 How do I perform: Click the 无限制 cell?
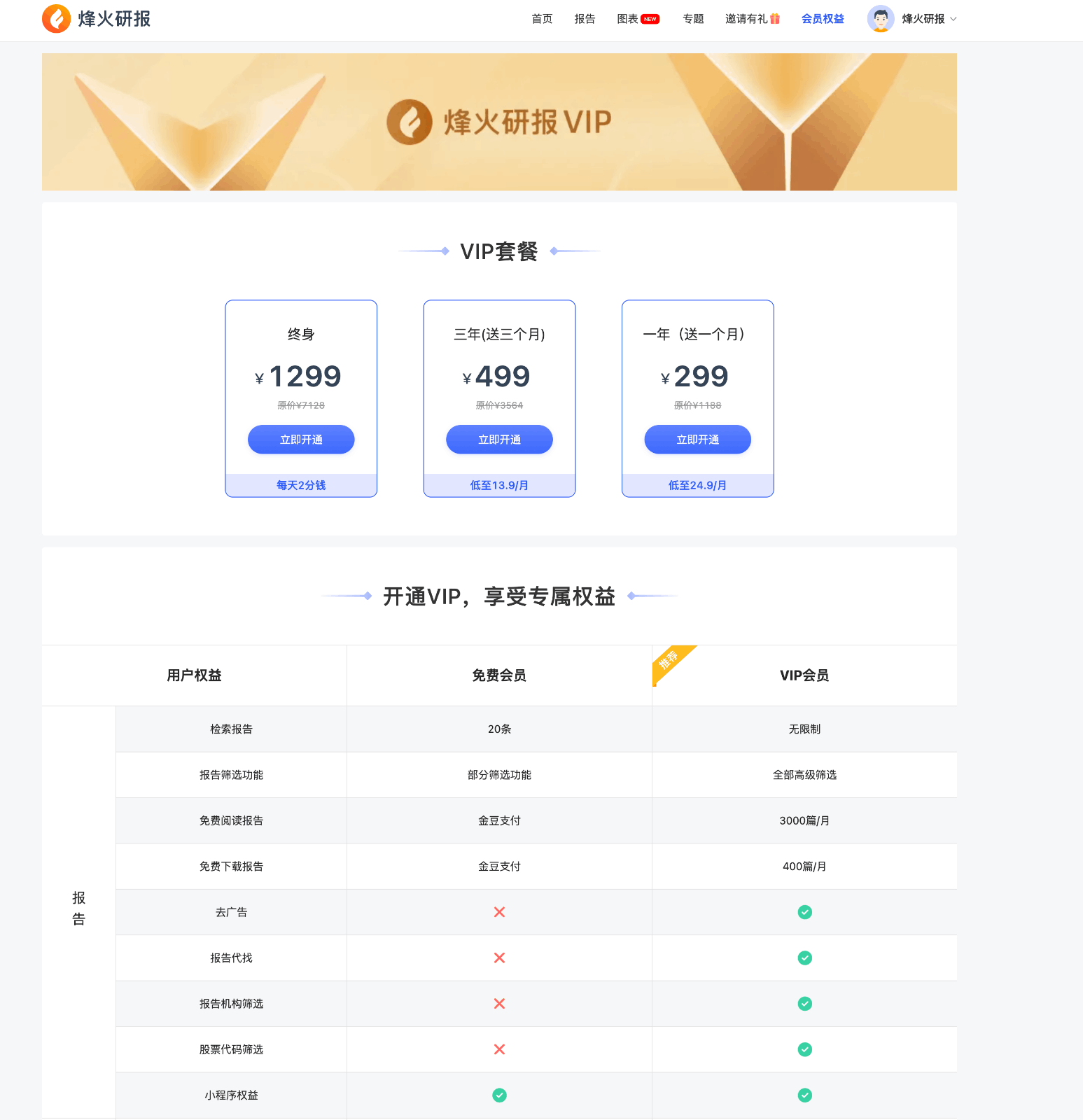point(804,729)
